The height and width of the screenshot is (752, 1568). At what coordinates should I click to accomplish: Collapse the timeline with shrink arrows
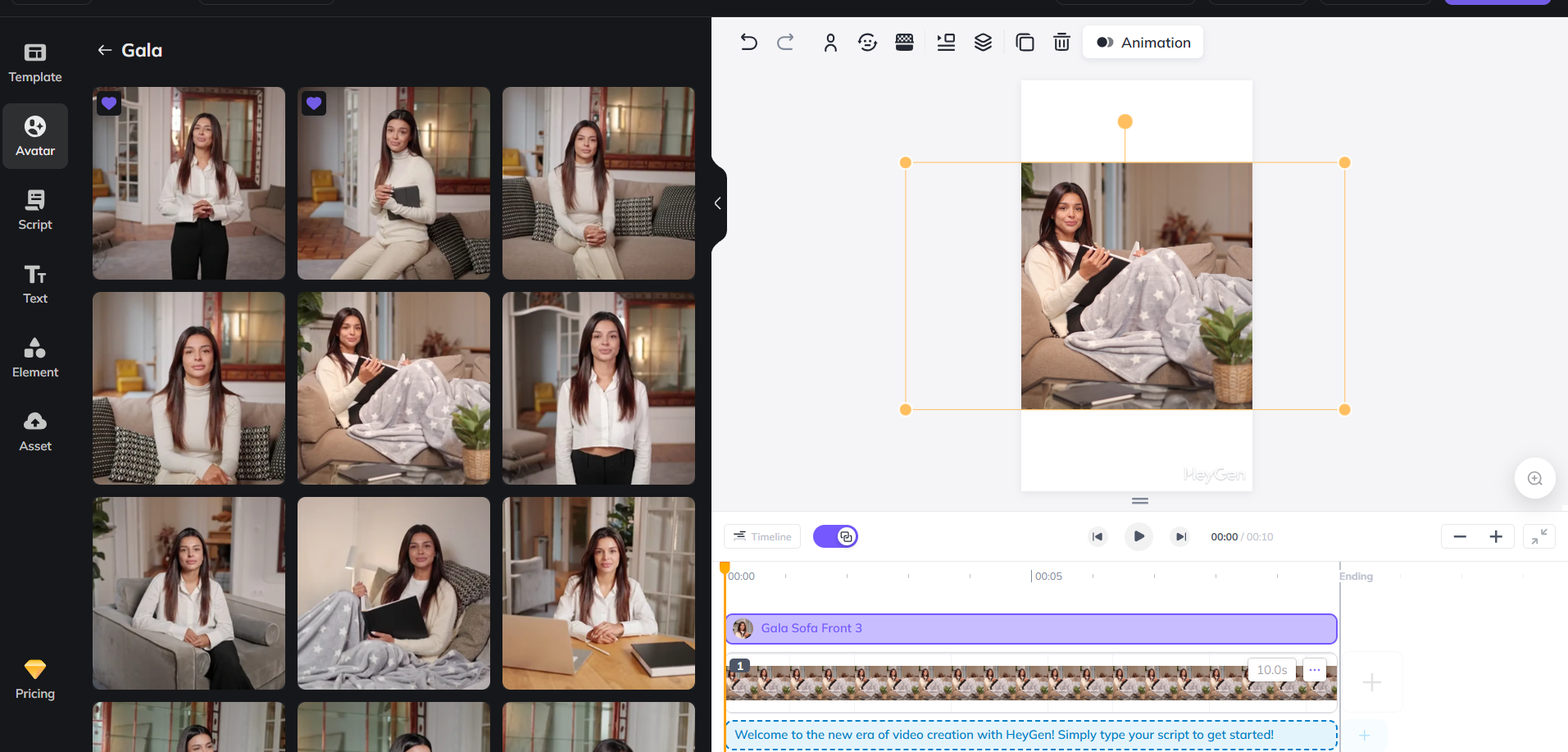[1538, 536]
